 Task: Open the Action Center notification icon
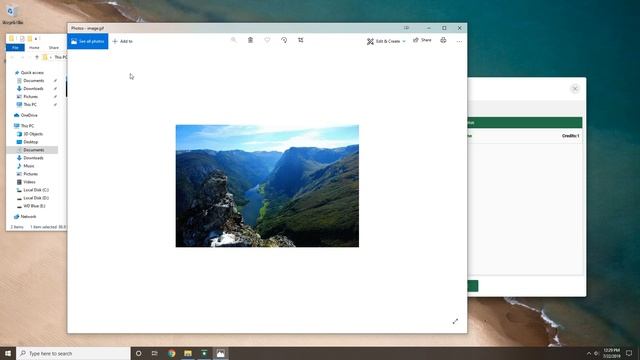[629, 353]
